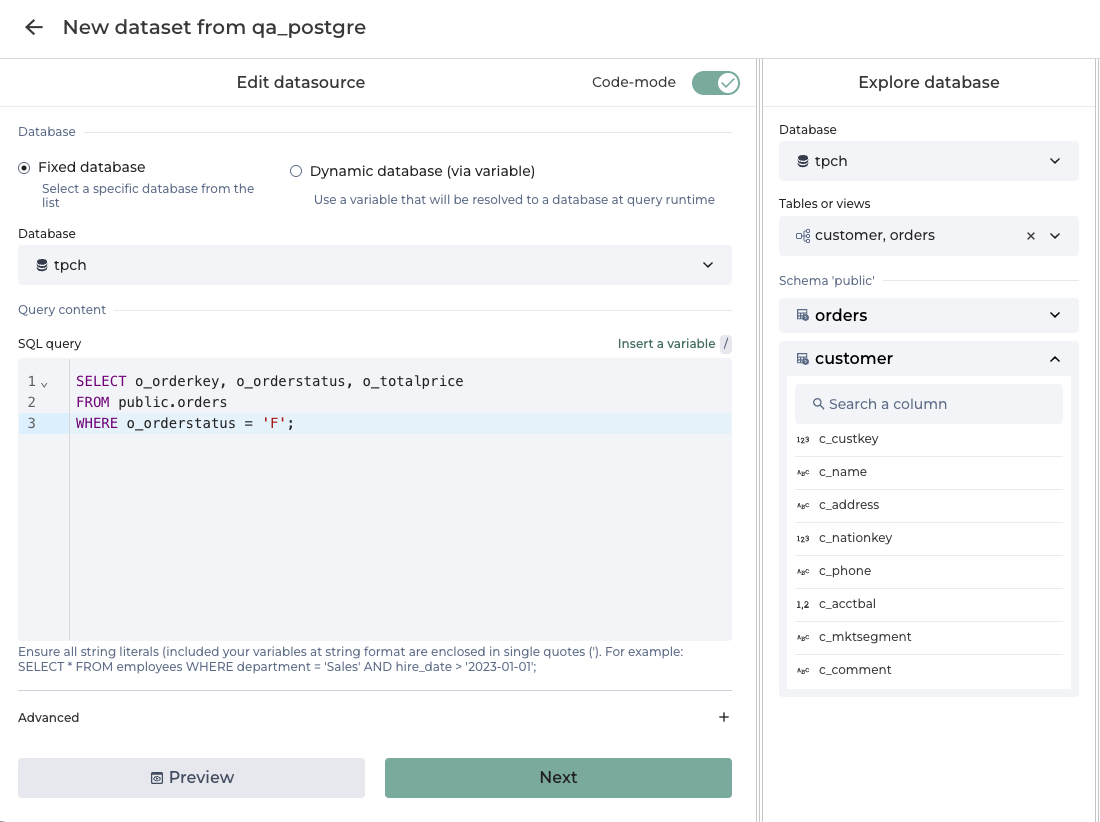Click the table icon next to orders
The width and height of the screenshot is (1100, 822).
pos(802,316)
